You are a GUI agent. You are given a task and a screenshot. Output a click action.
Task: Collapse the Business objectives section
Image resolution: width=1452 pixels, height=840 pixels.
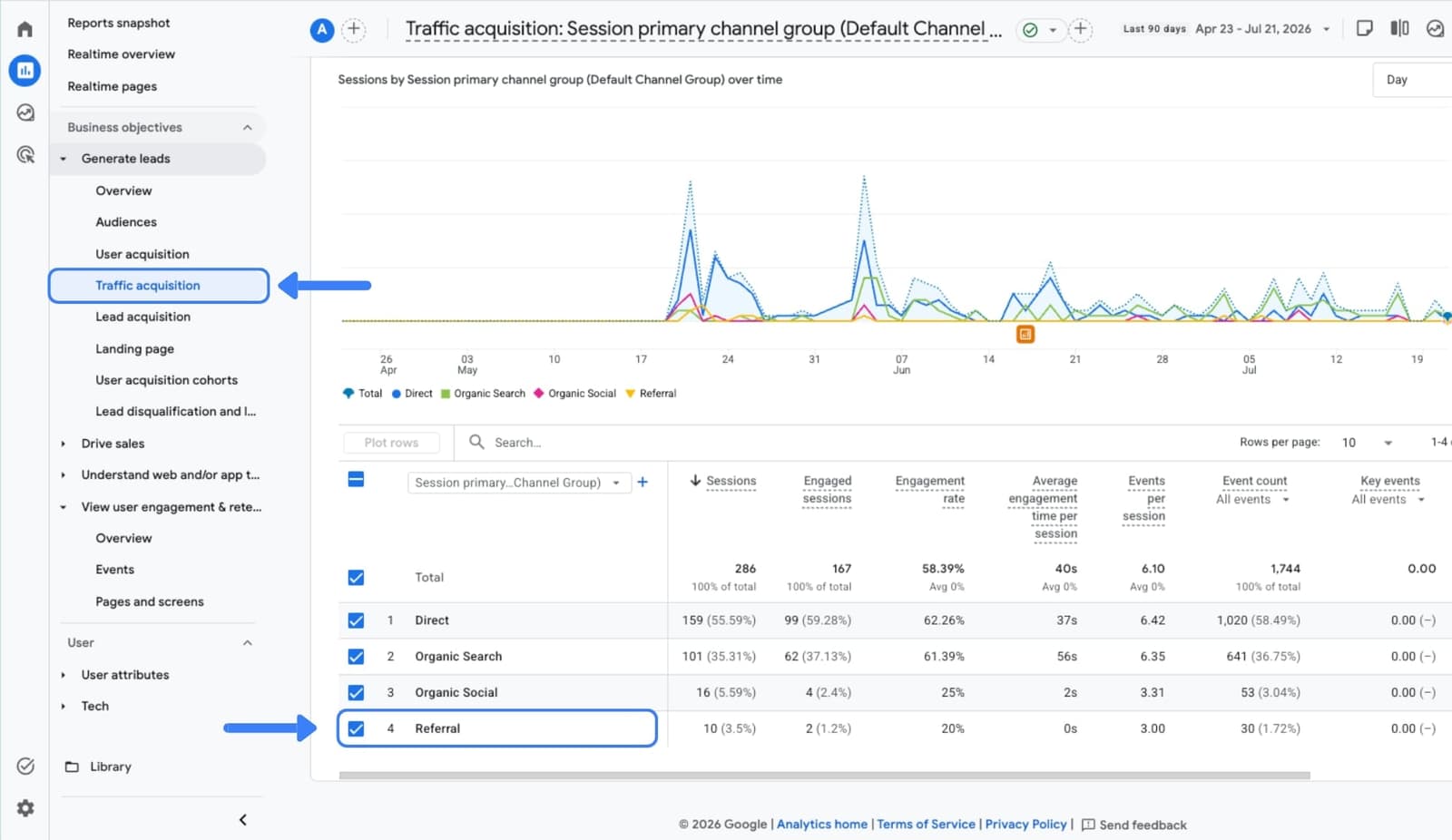[x=247, y=128]
